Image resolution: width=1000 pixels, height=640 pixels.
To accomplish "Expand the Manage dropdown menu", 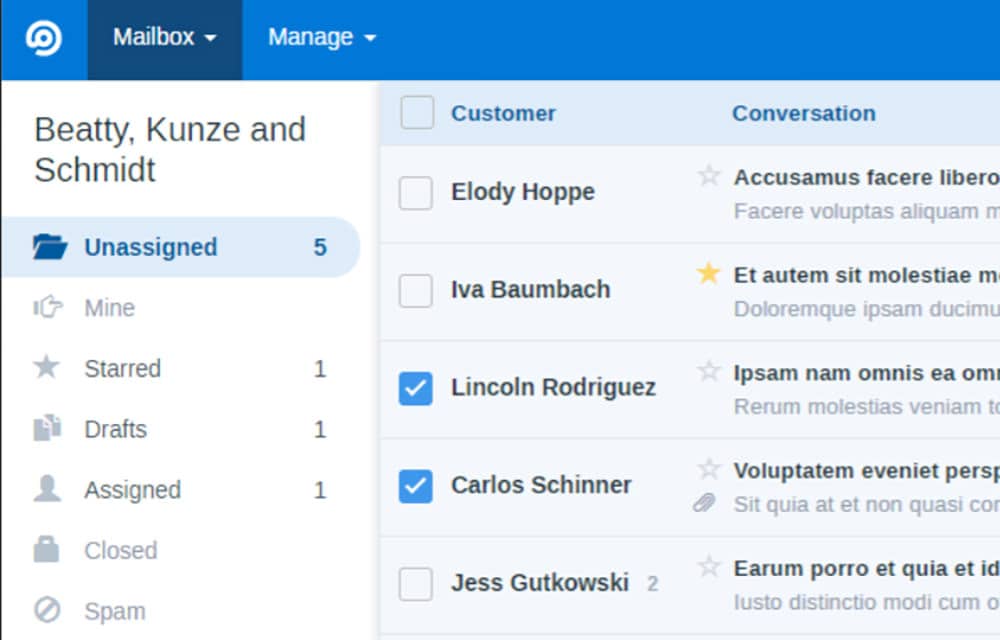I will 321,38.
